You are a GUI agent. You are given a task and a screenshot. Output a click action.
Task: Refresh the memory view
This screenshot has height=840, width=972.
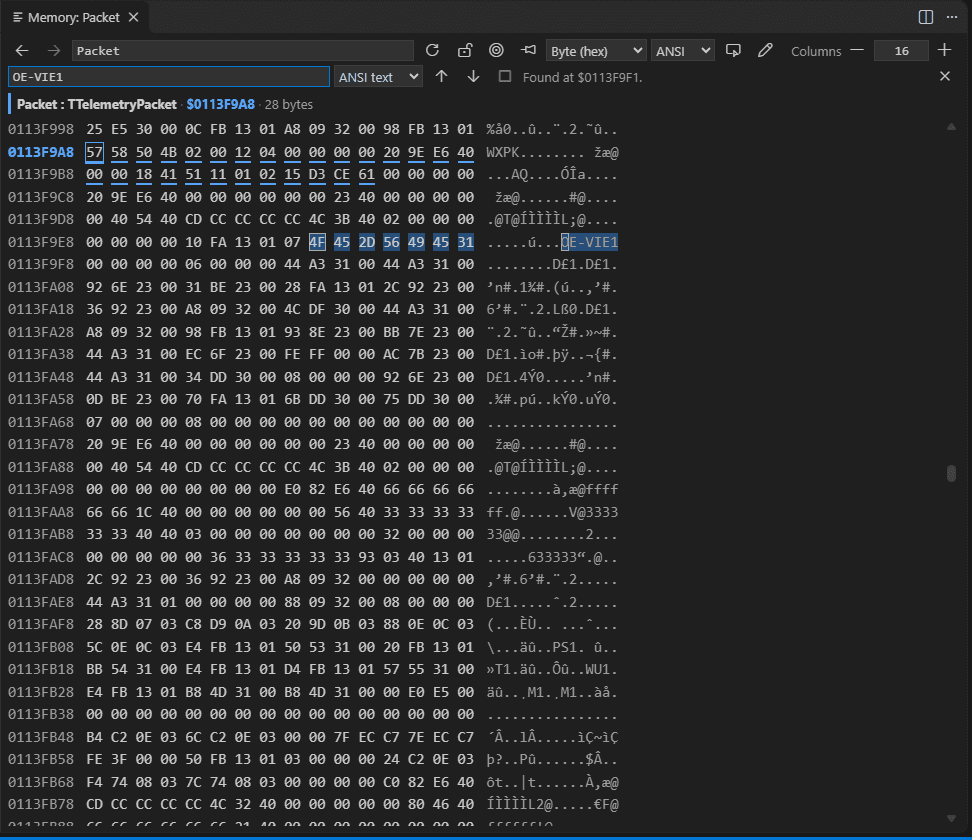432,51
